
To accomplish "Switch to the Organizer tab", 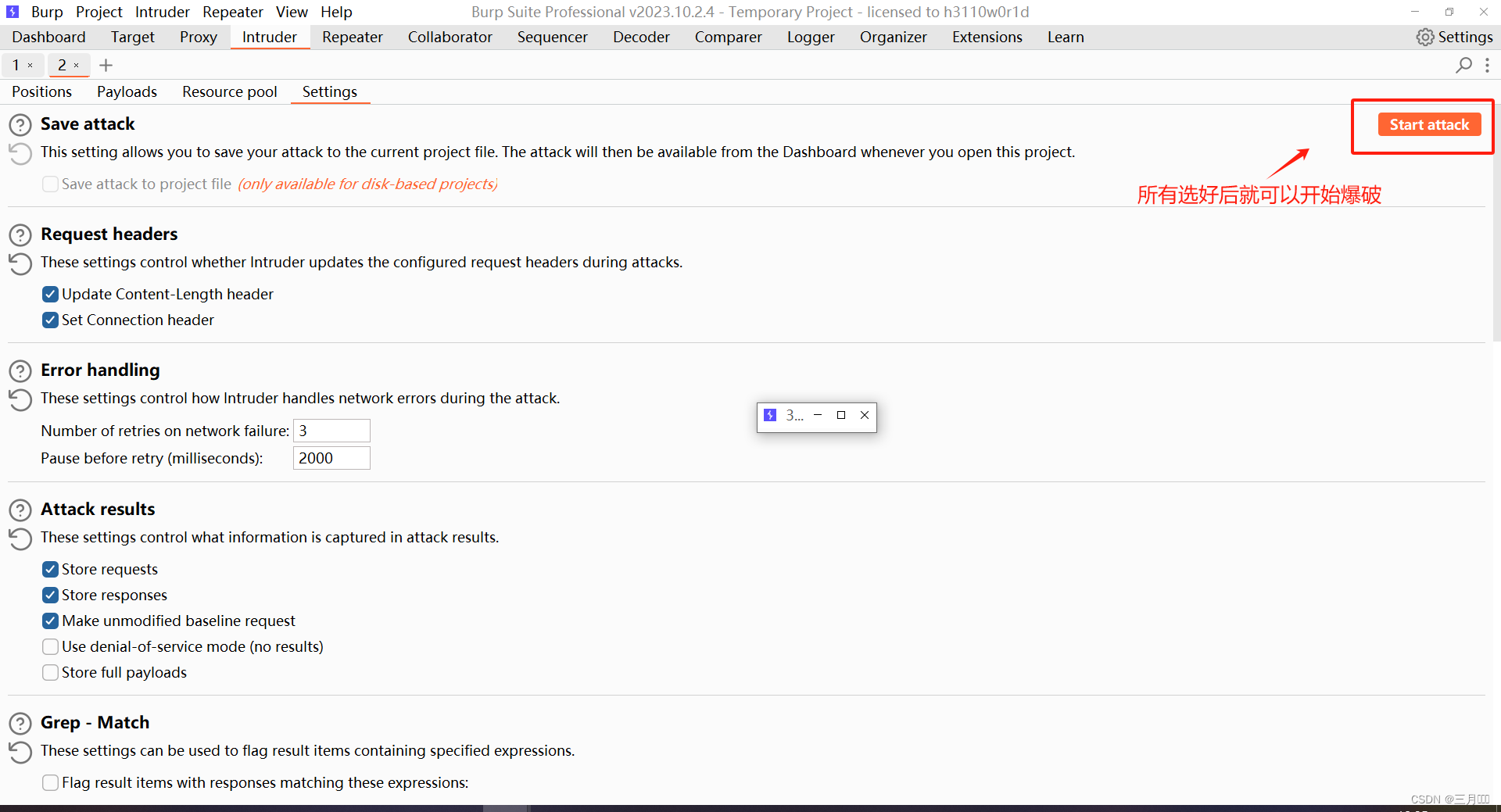I will (893, 37).
